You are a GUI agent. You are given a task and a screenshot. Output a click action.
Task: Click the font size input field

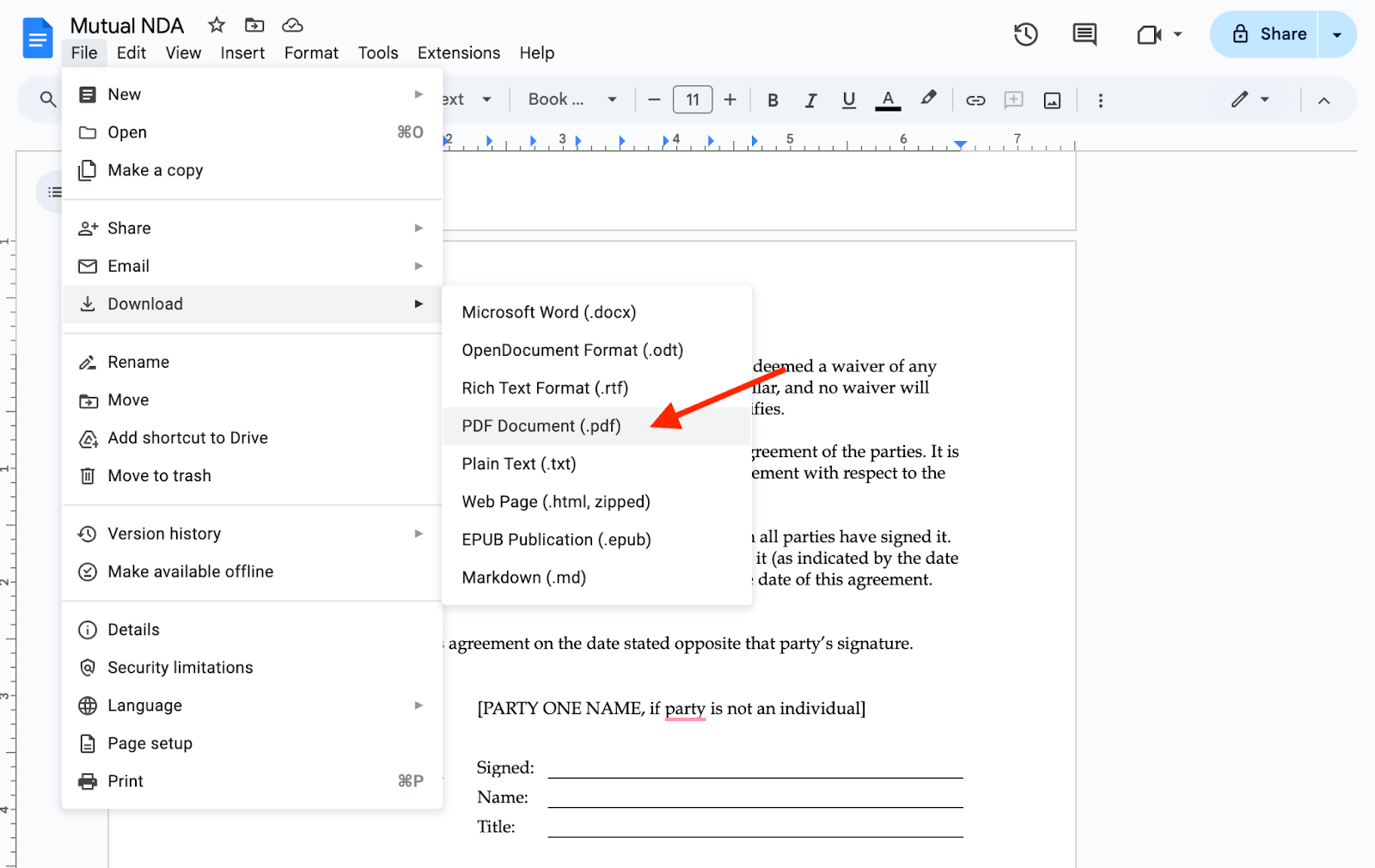(692, 100)
